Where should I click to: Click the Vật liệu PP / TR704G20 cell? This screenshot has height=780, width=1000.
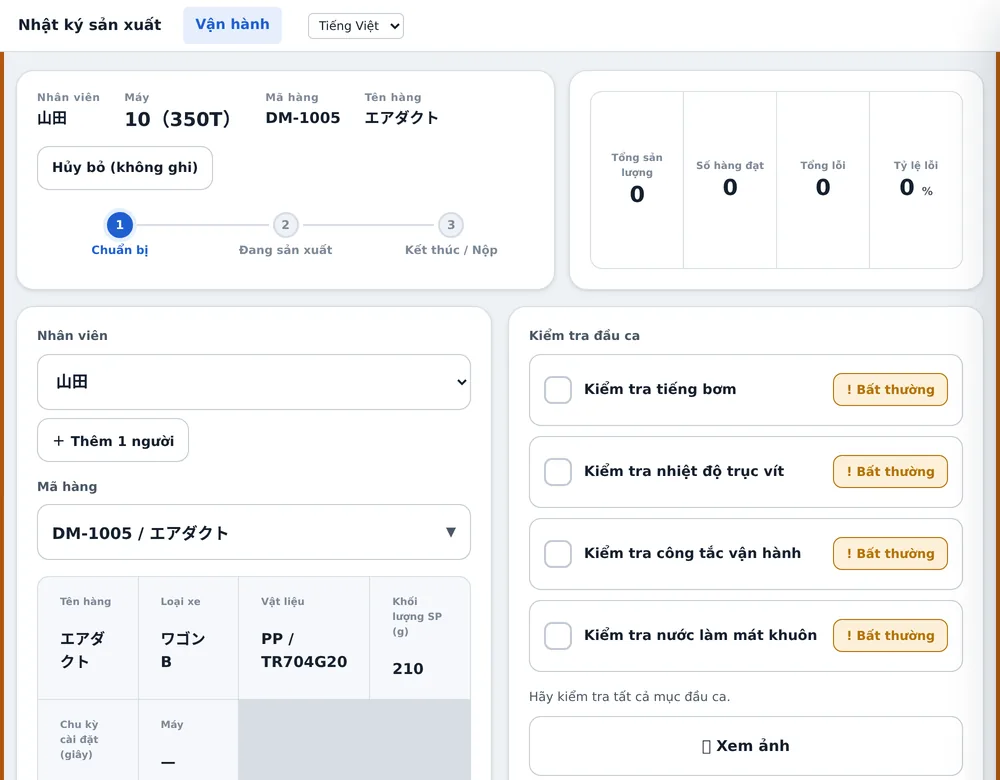coord(304,638)
